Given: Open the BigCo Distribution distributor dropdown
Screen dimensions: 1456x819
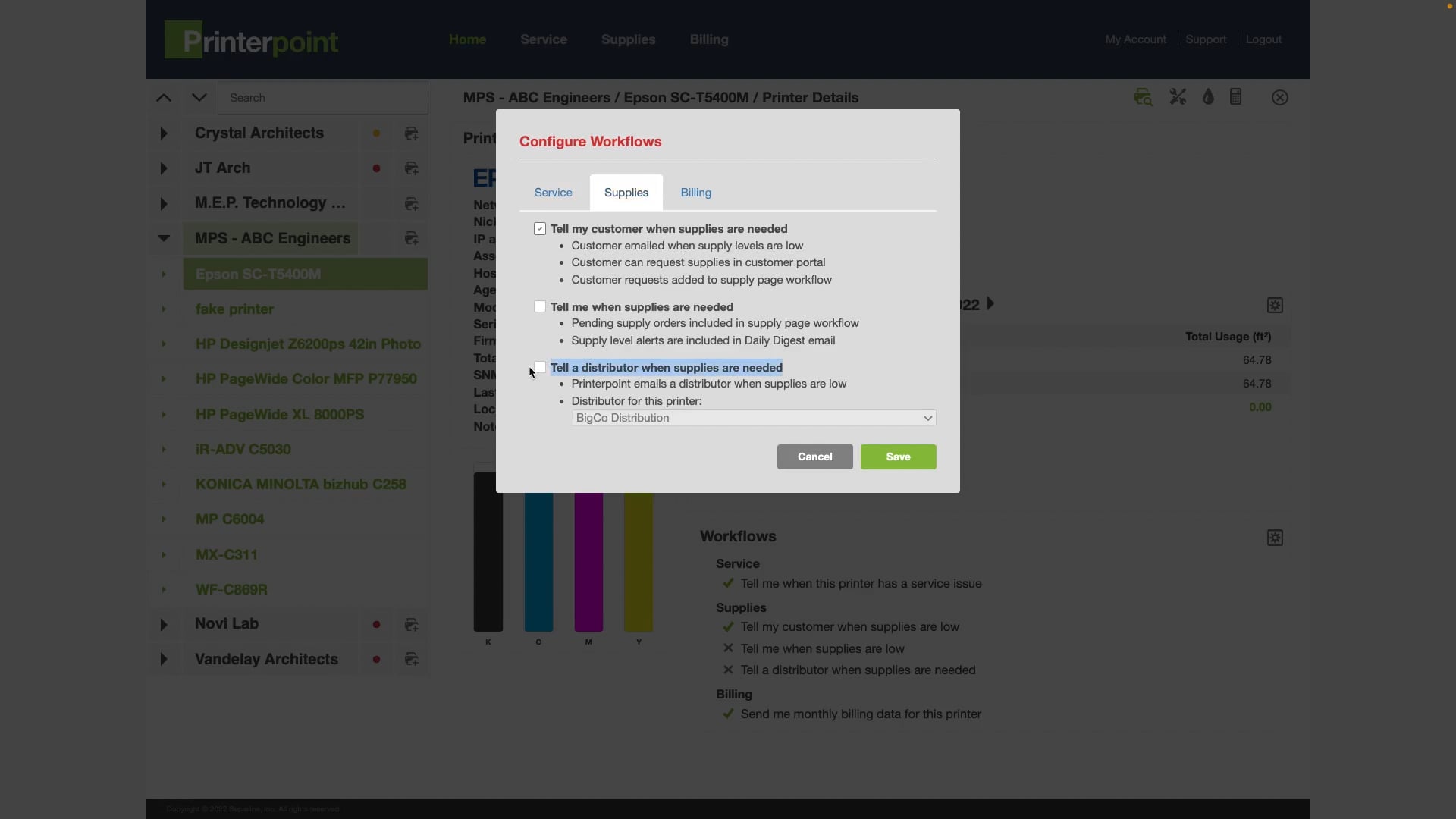Looking at the screenshot, I should click(x=753, y=419).
